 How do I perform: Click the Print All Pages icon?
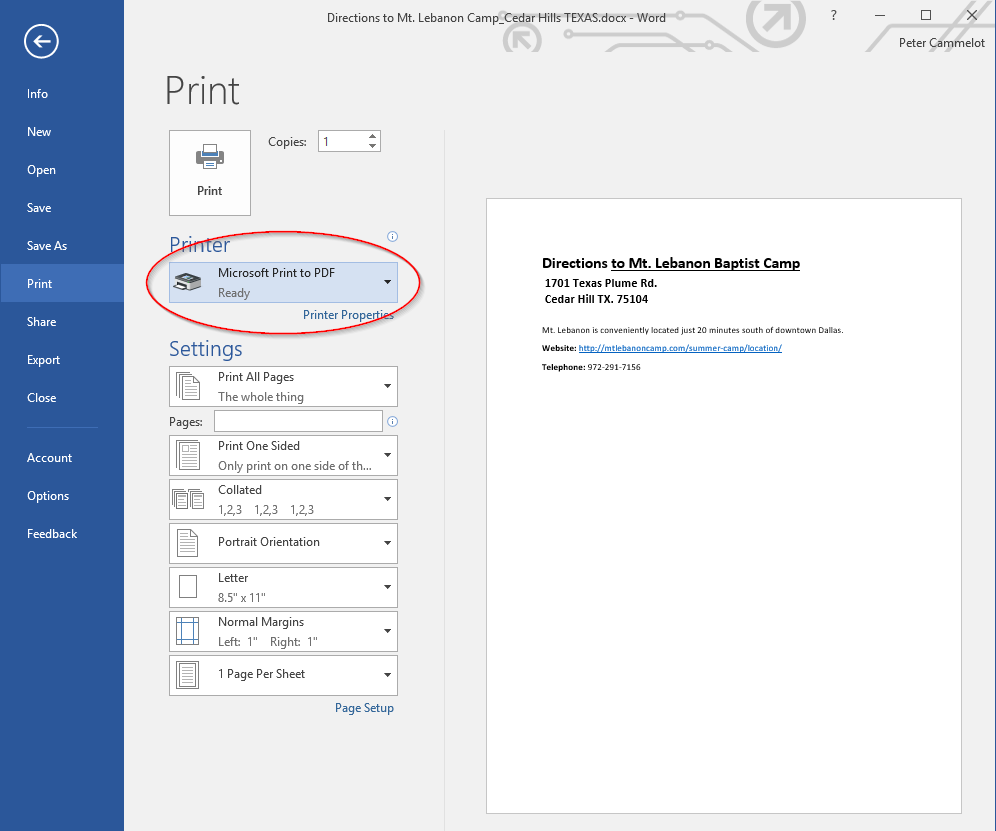pos(188,386)
